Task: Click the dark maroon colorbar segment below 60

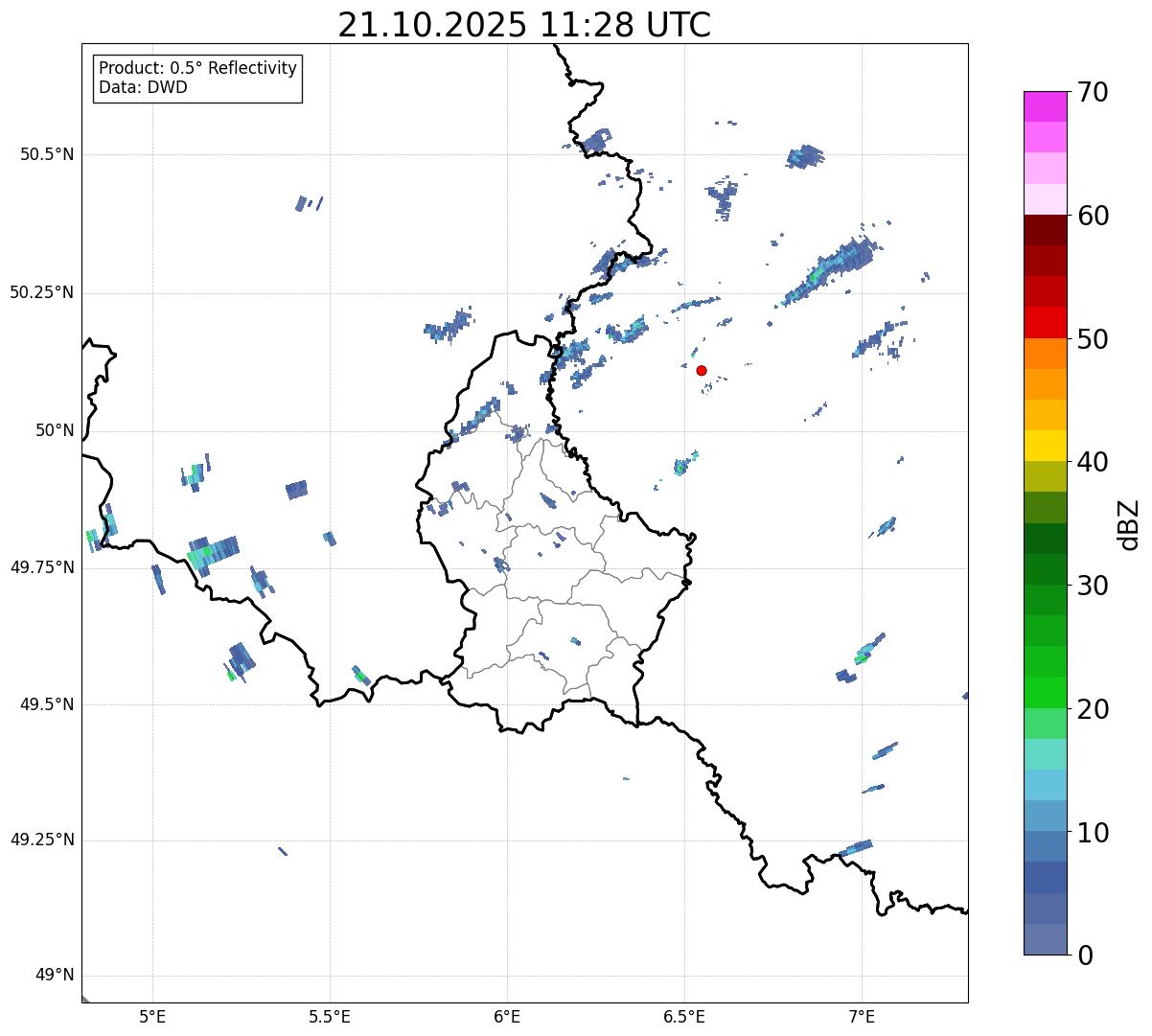Action: point(1045,230)
